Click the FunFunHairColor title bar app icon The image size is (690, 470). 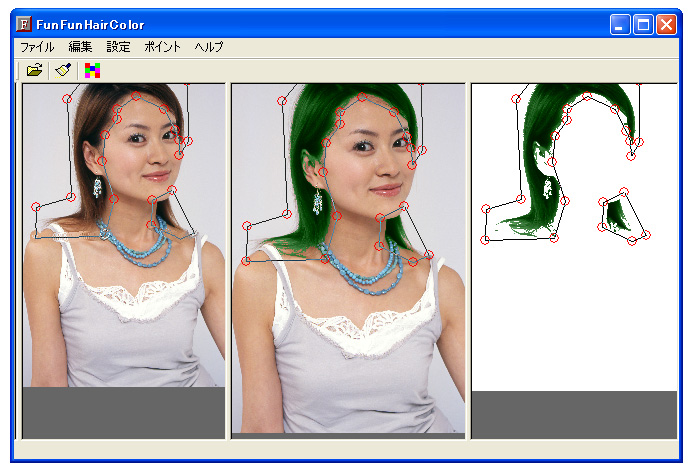coord(24,24)
